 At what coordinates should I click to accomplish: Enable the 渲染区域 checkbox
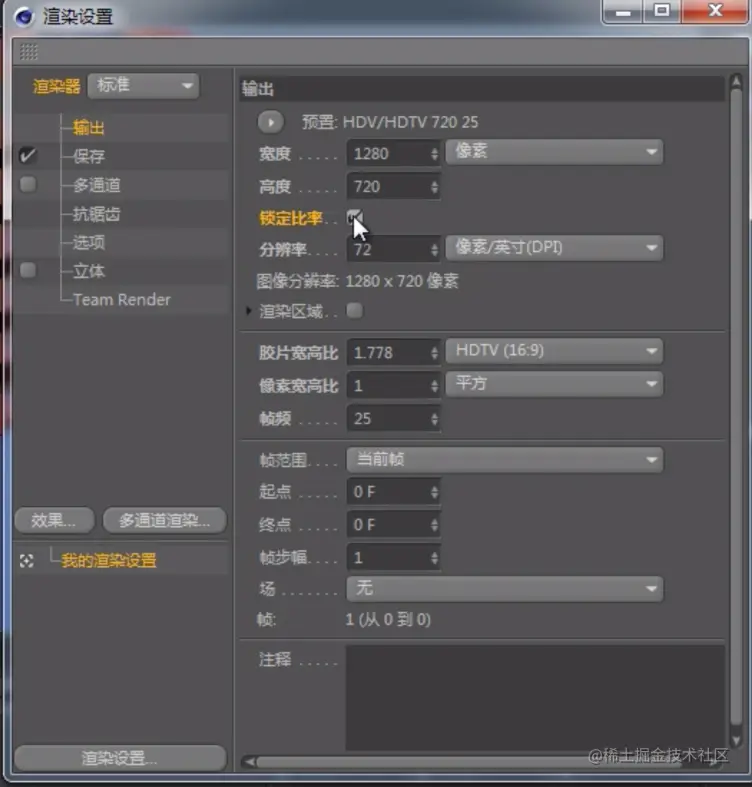coord(354,311)
